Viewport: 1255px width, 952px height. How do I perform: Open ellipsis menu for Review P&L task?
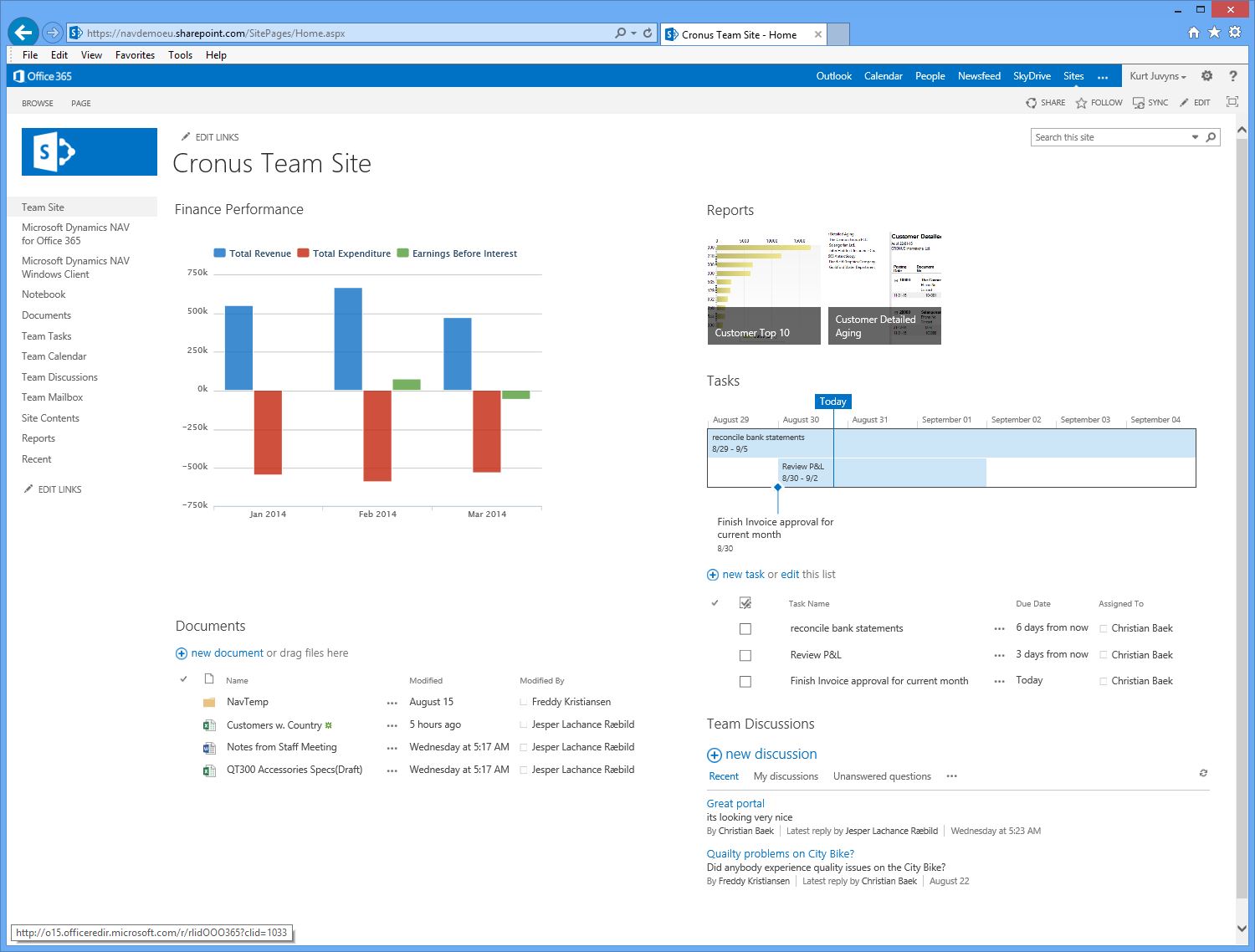[999, 656]
